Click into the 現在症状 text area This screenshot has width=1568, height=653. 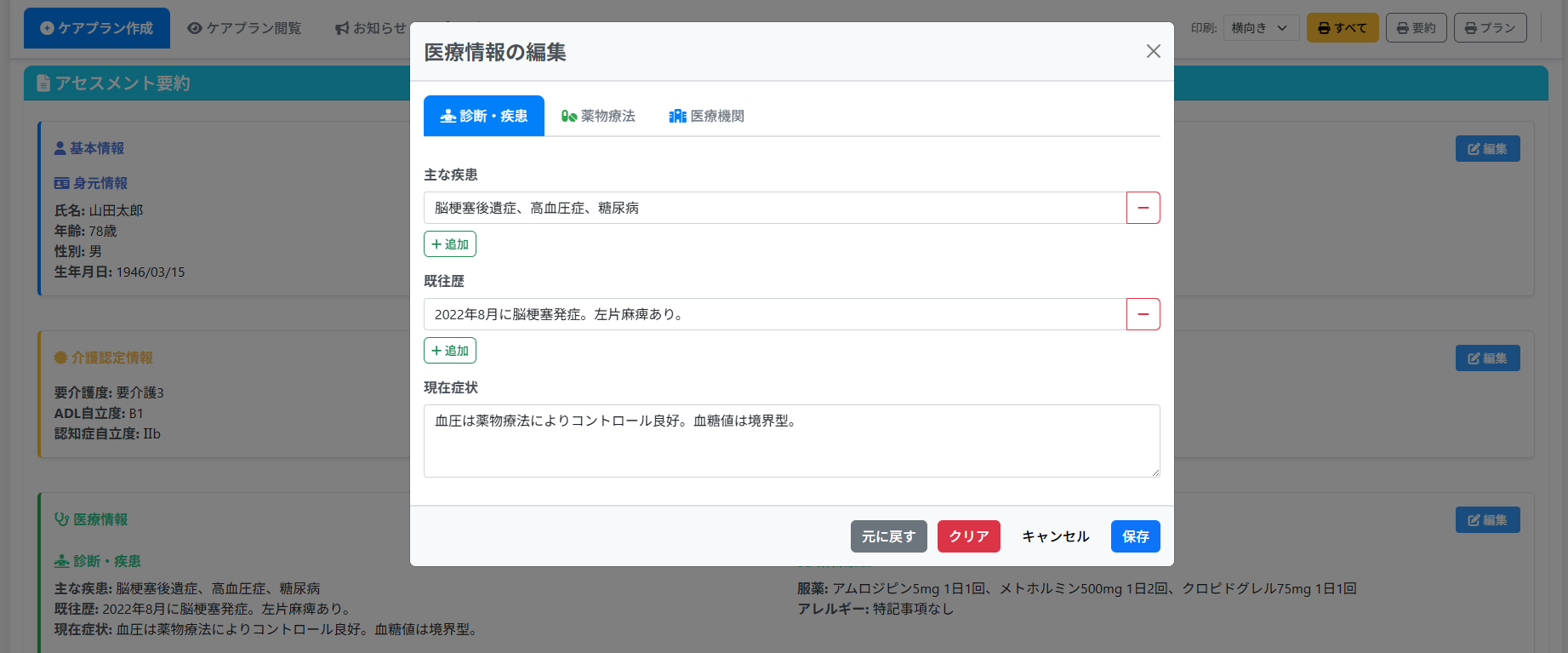pos(791,441)
